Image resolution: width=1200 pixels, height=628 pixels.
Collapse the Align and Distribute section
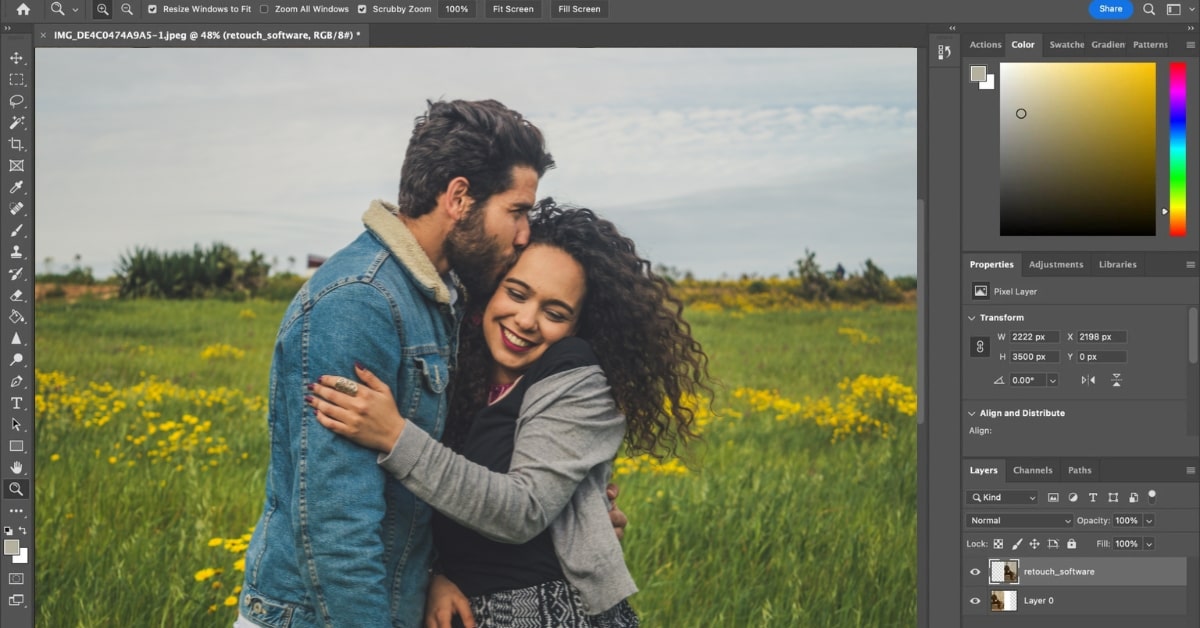pos(971,413)
